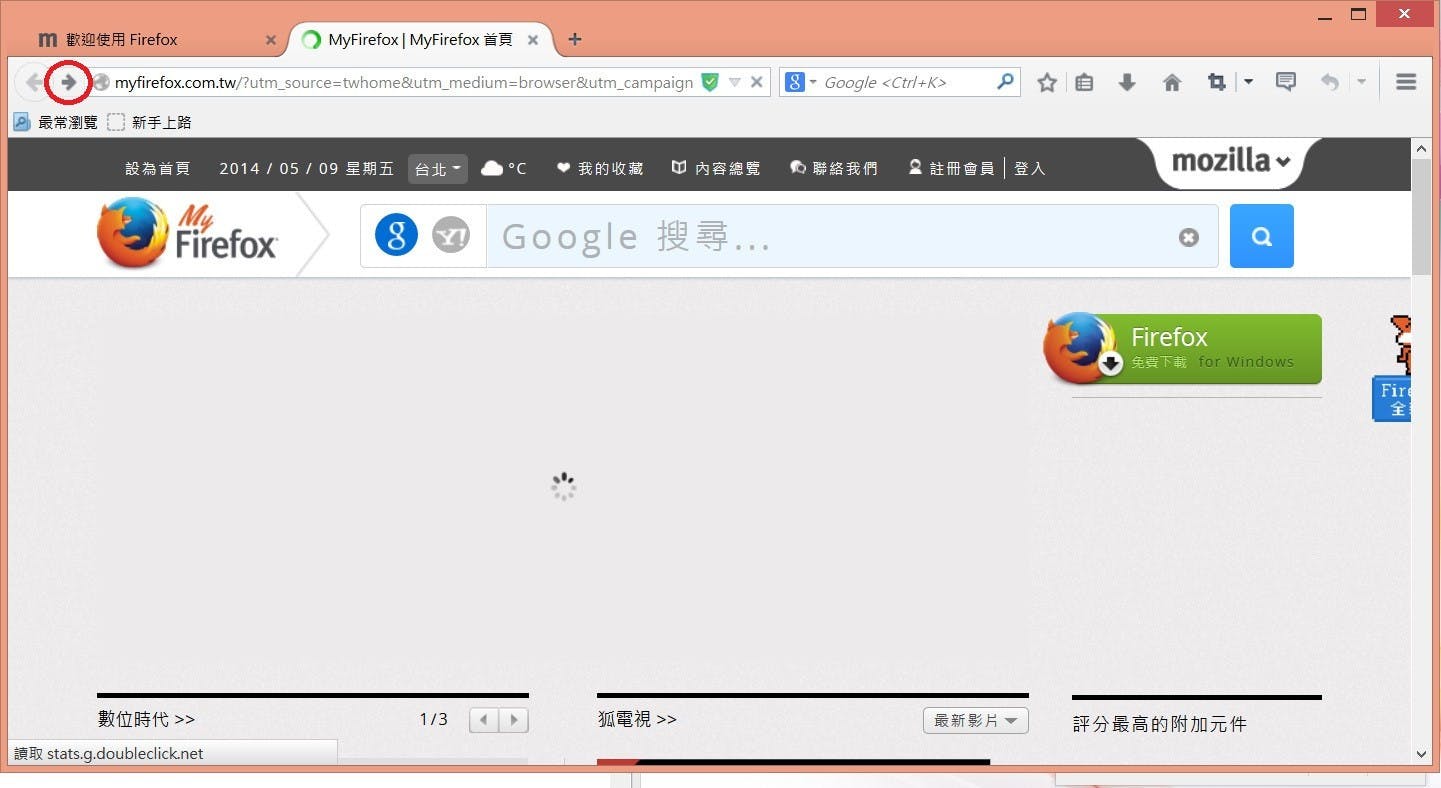Open dropdown arrow beside the undo icon
This screenshot has height=788, width=1441.
click(x=1361, y=82)
